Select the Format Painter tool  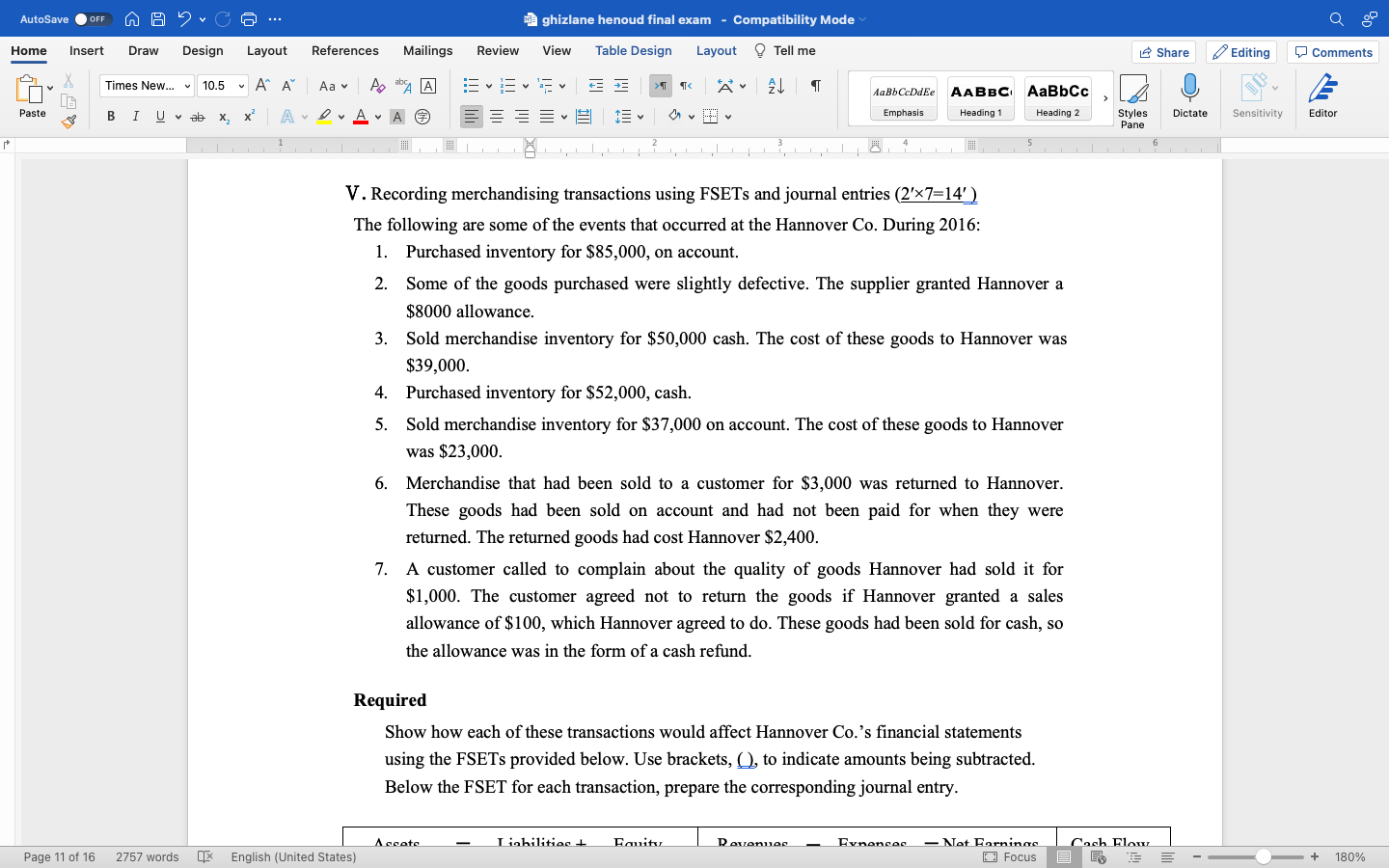coord(69,122)
